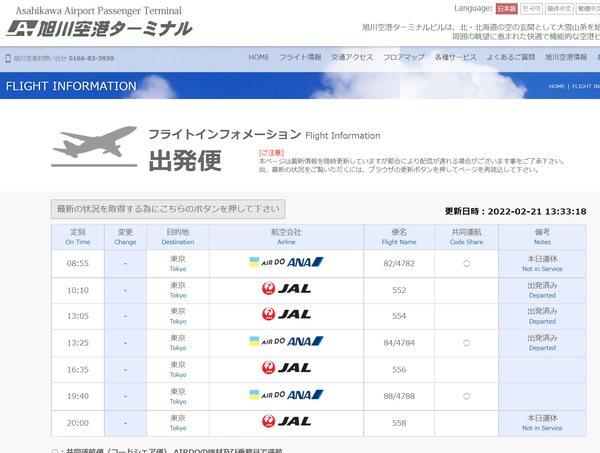This screenshot has width=600, height=453.
Task: Click AIR DO ANA logo for 08:55 flight
Action: [x=286, y=262]
